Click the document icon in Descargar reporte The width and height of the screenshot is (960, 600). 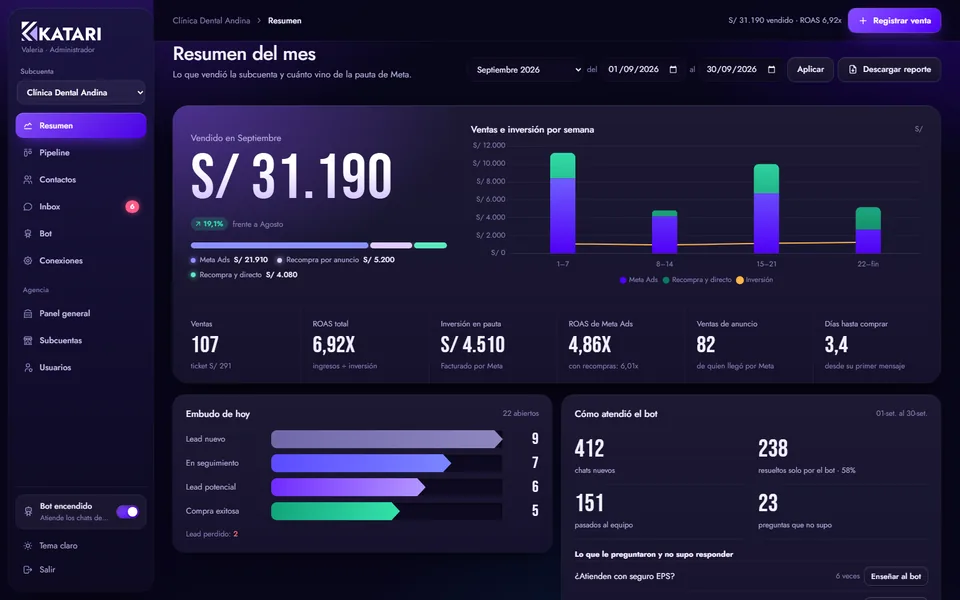[852, 69]
